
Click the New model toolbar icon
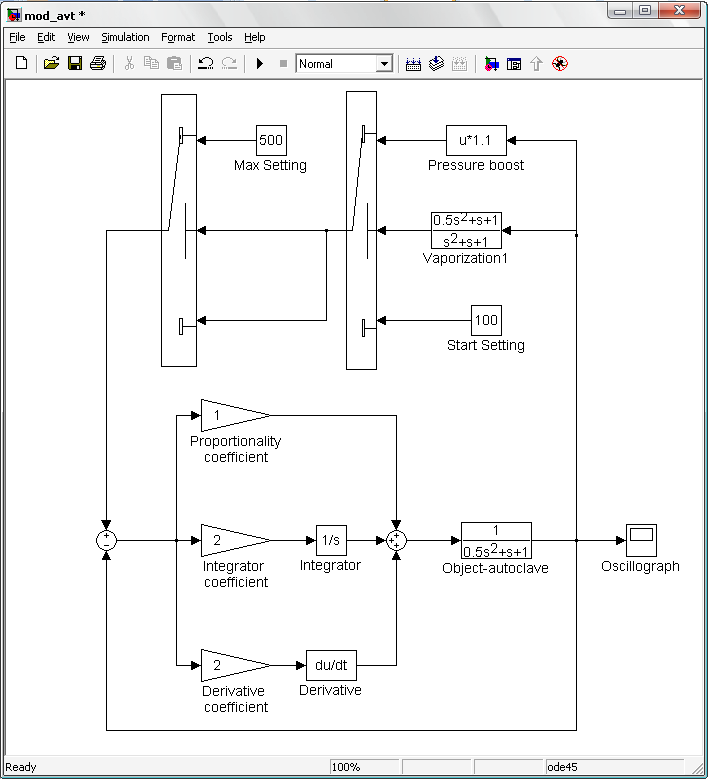tap(21, 63)
